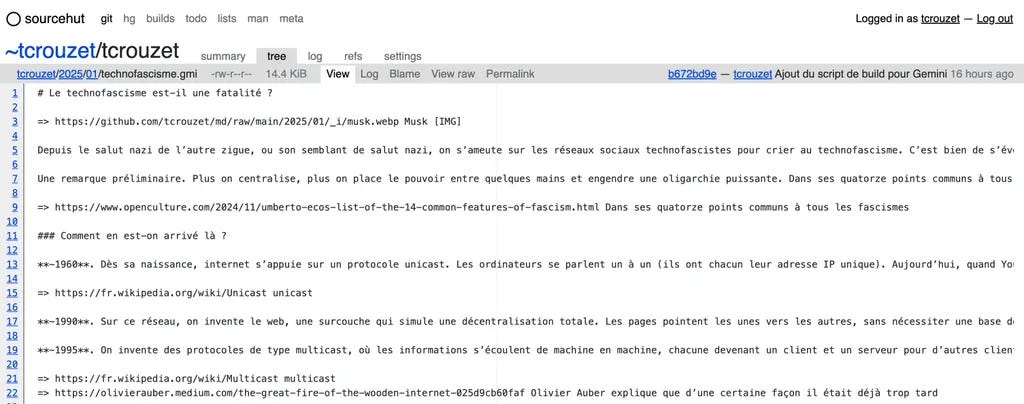This screenshot has width=1024, height=404.
Task: Jump to line number 9
Action: tap(14, 208)
